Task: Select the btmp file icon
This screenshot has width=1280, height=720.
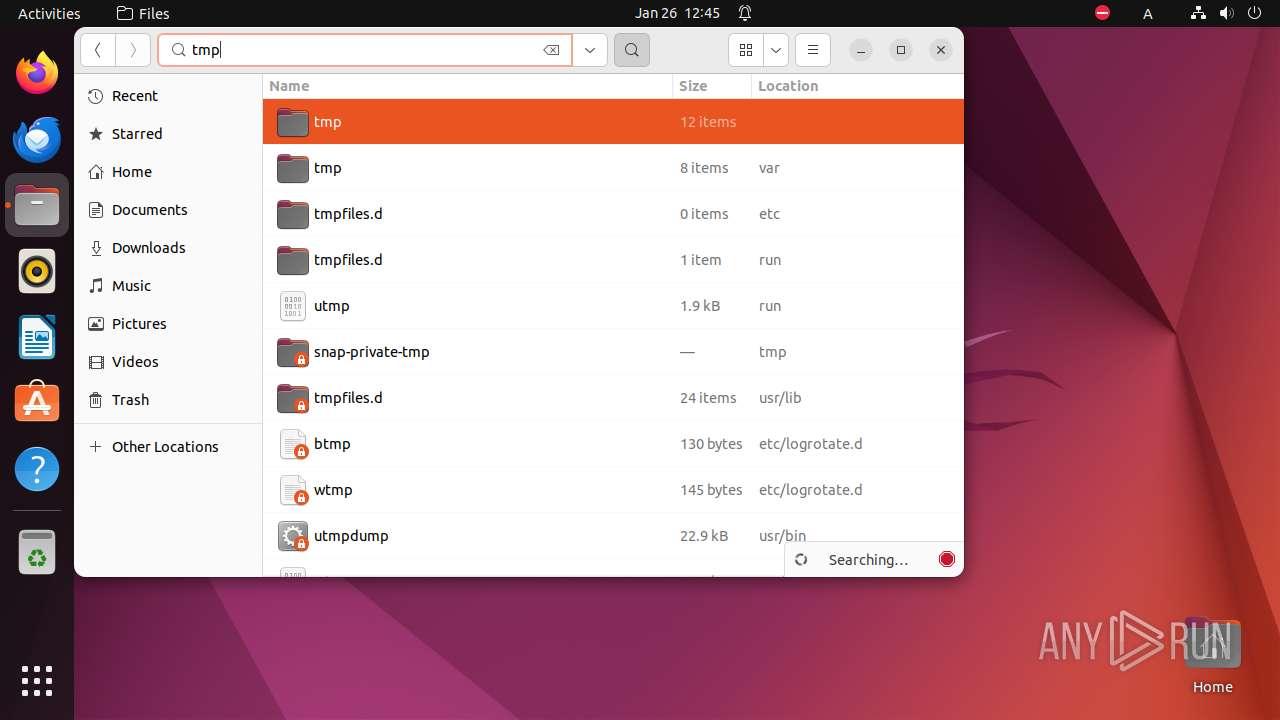Action: [293, 444]
